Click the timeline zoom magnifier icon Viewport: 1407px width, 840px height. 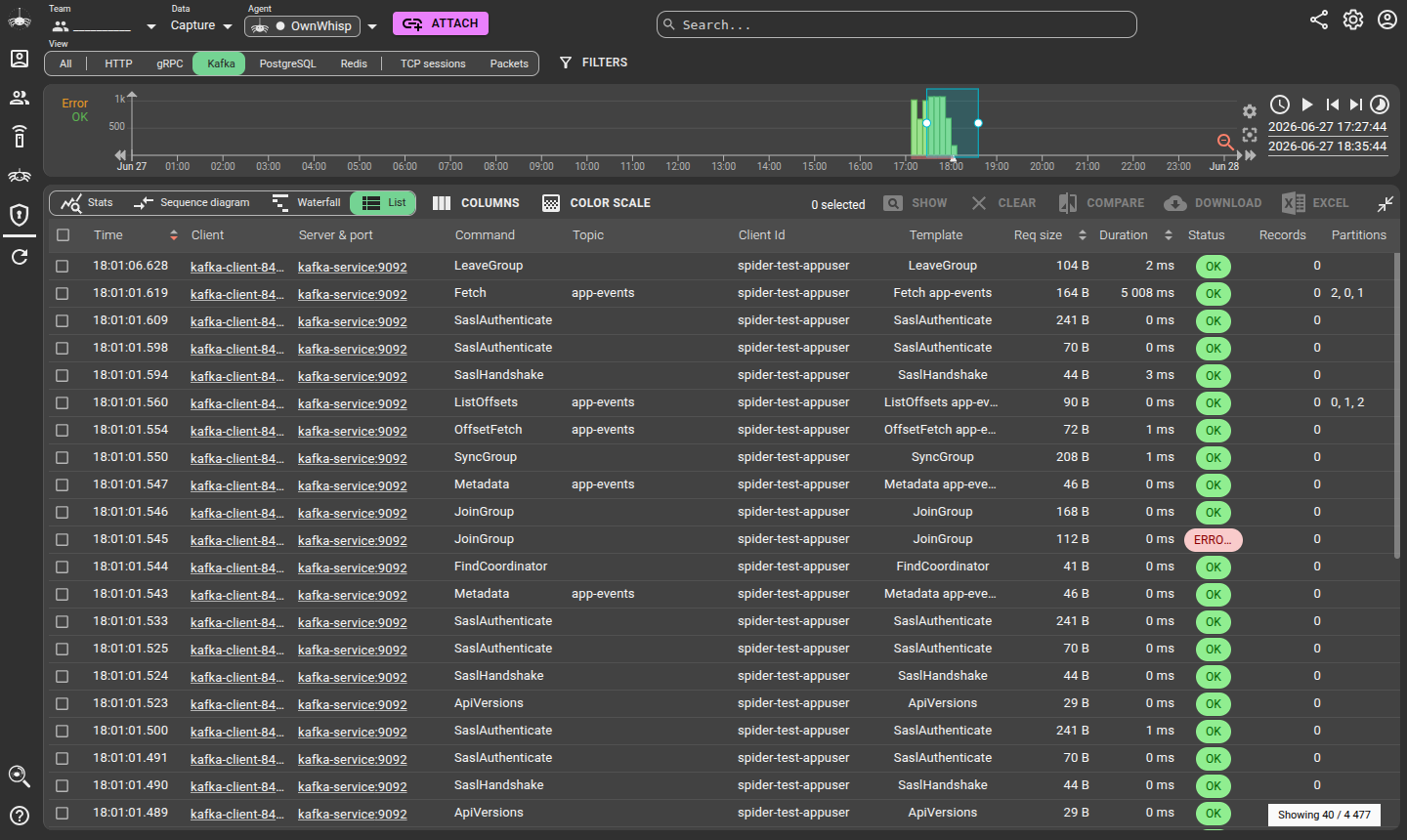(x=1225, y=143)
